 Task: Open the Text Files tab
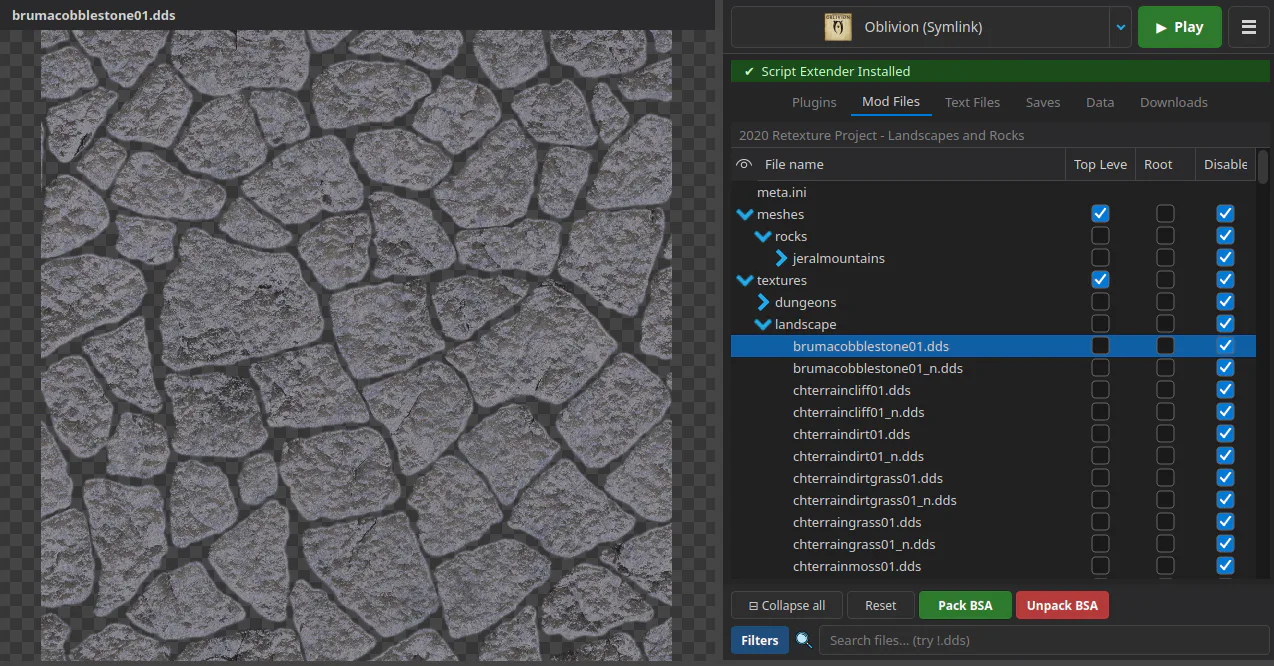click(972, 102)
